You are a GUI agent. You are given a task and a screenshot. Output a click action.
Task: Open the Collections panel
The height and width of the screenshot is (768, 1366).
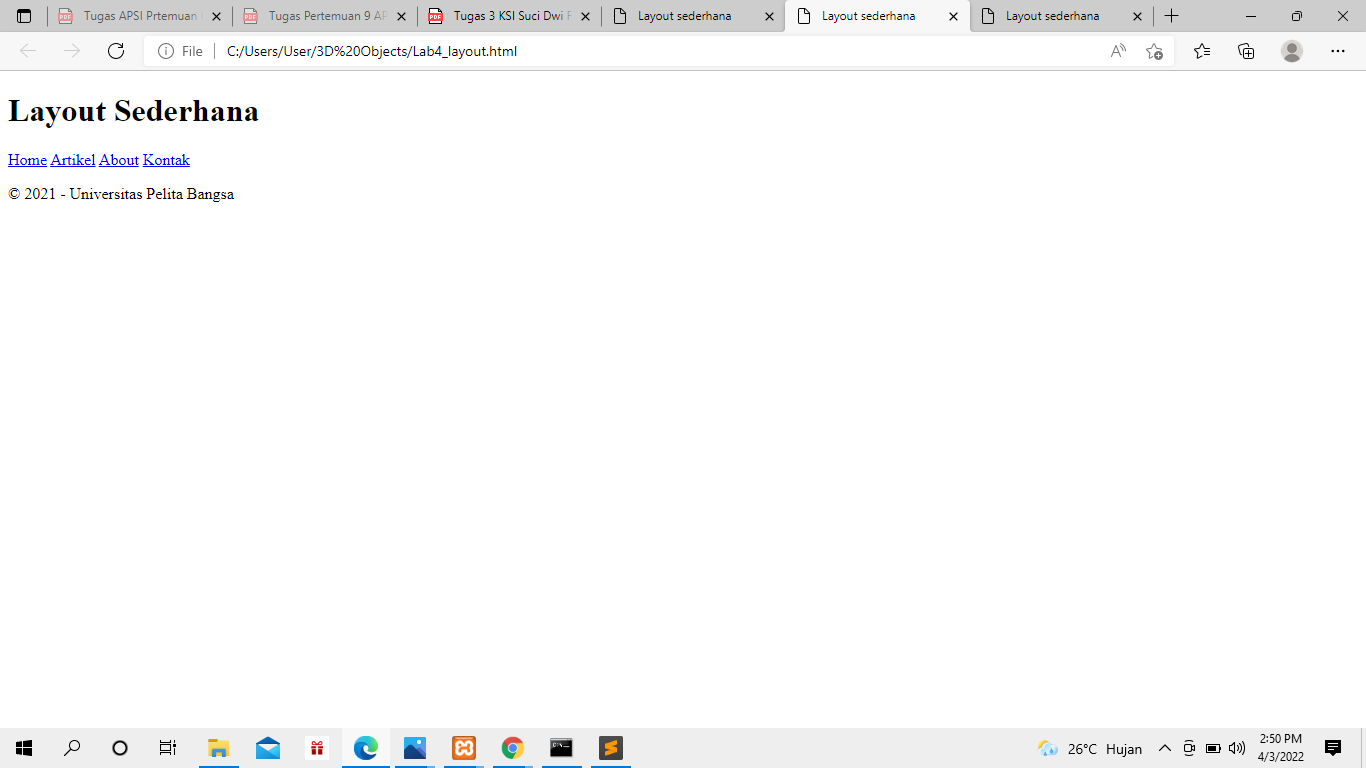pyautogui.click(x=1246, y=51)
